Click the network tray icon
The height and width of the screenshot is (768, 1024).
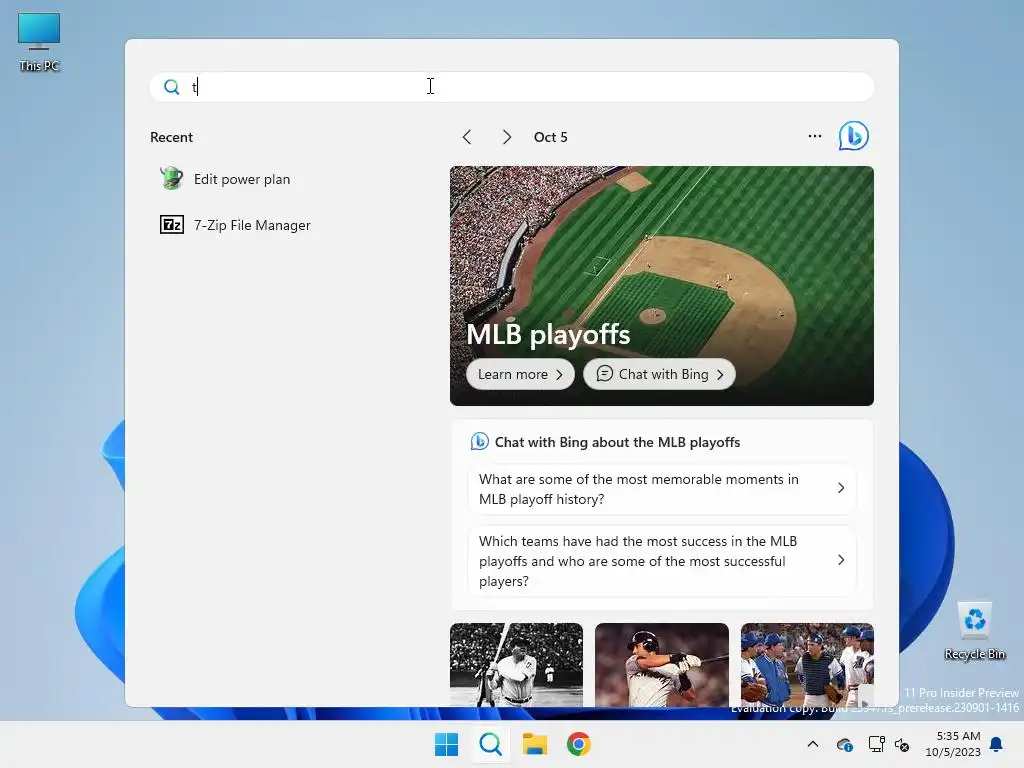876,744
